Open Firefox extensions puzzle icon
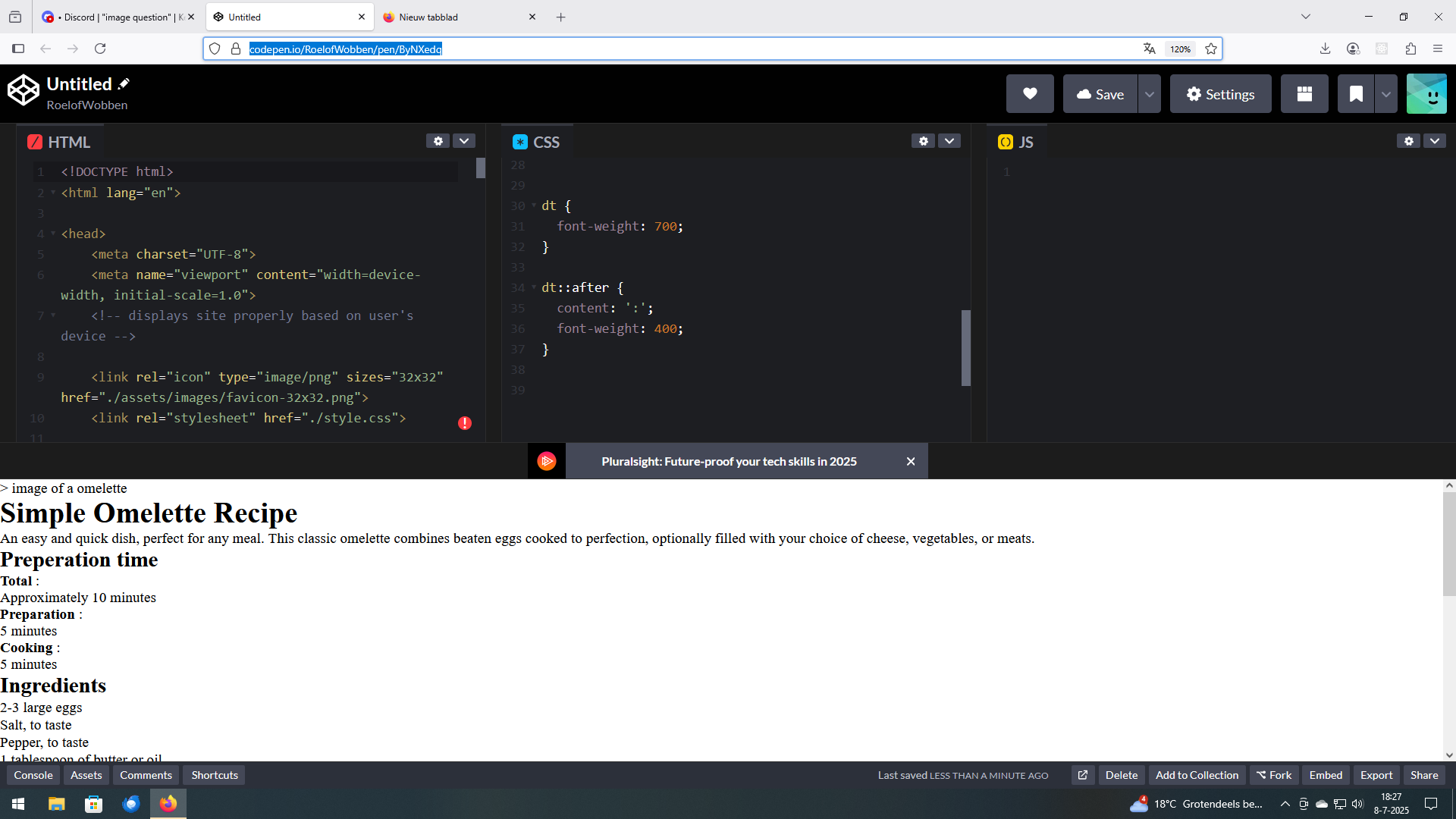1456x819 pixels. click(x=1410, y=49)
